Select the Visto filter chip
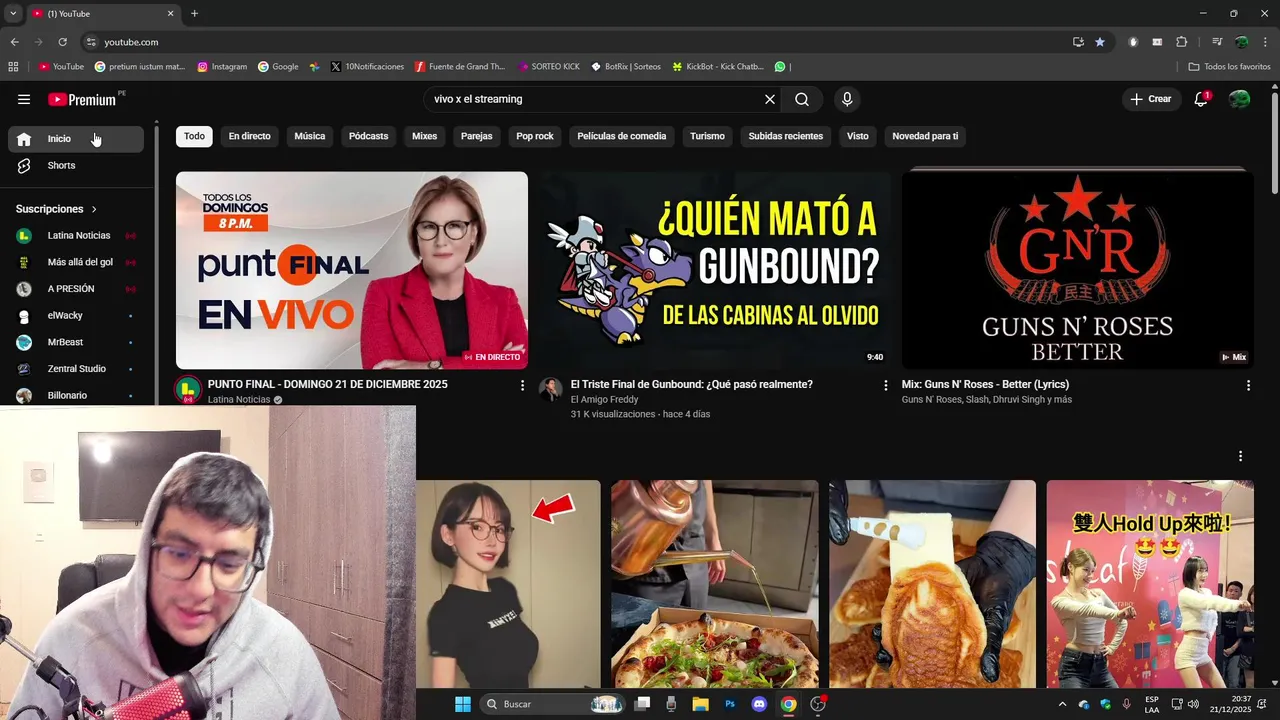1280x720 pixels. [858, 136]
